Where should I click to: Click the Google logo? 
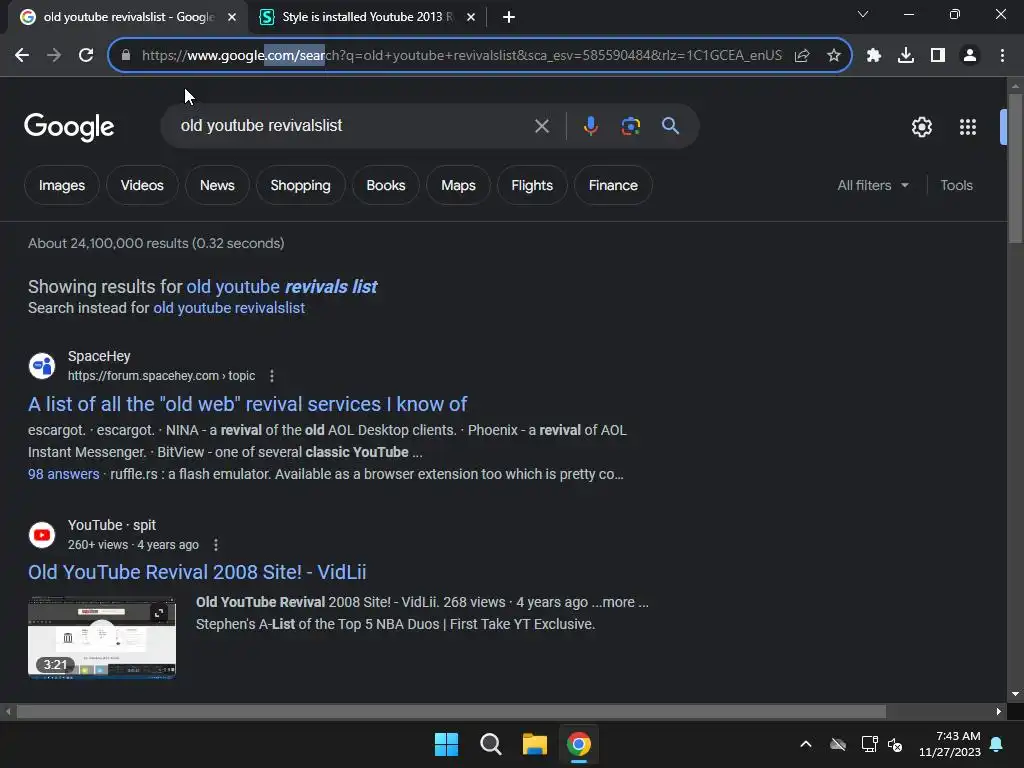click(69, 127)
